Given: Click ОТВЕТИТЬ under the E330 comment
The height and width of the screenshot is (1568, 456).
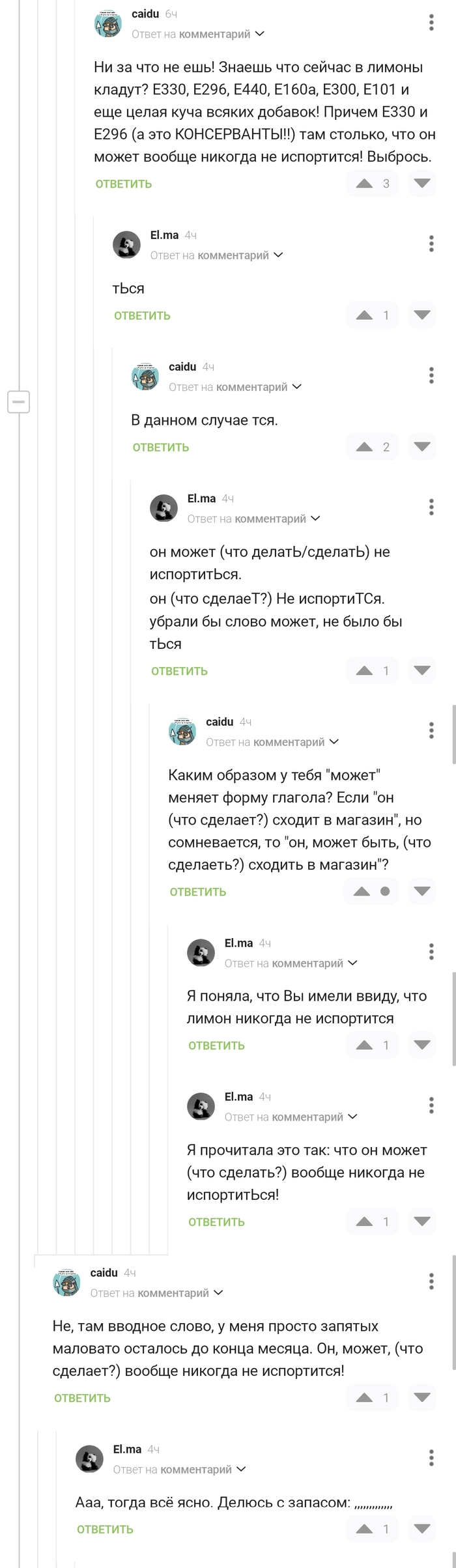Looking at the screenshot, I should coord(122,183).
